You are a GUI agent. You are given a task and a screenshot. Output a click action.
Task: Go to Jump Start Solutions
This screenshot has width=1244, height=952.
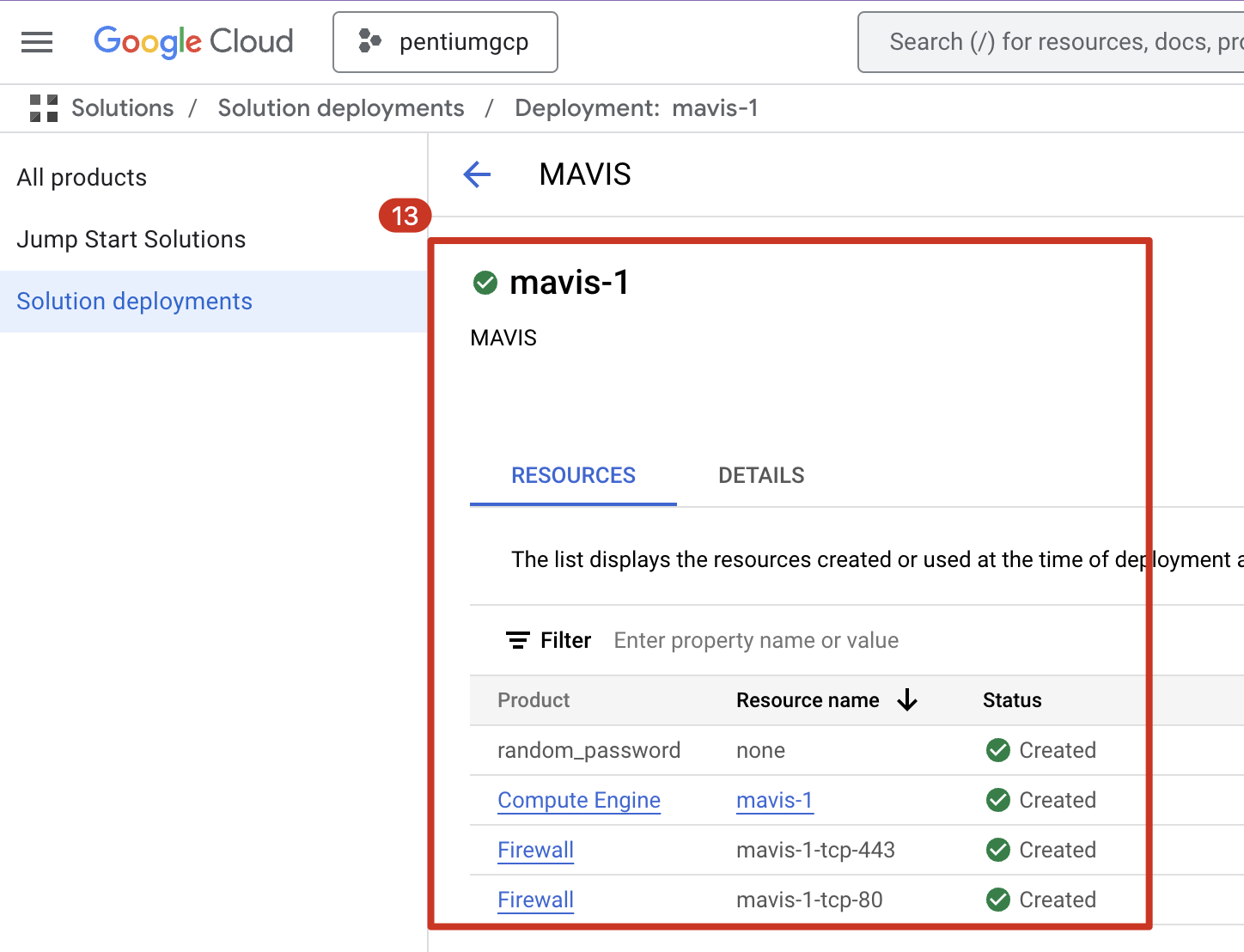pyautogui.click(x=131, y=240)
